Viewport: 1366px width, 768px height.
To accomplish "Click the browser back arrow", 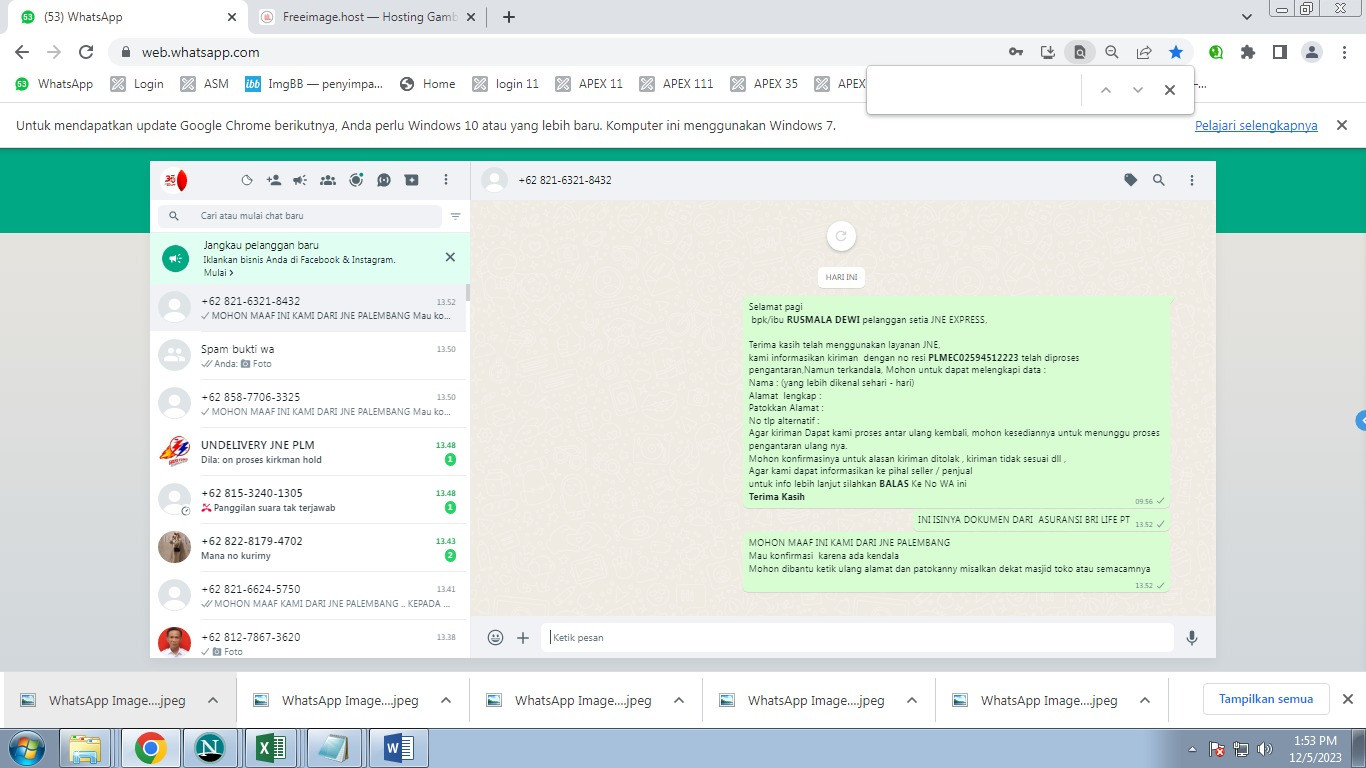I will pos(22,52).
